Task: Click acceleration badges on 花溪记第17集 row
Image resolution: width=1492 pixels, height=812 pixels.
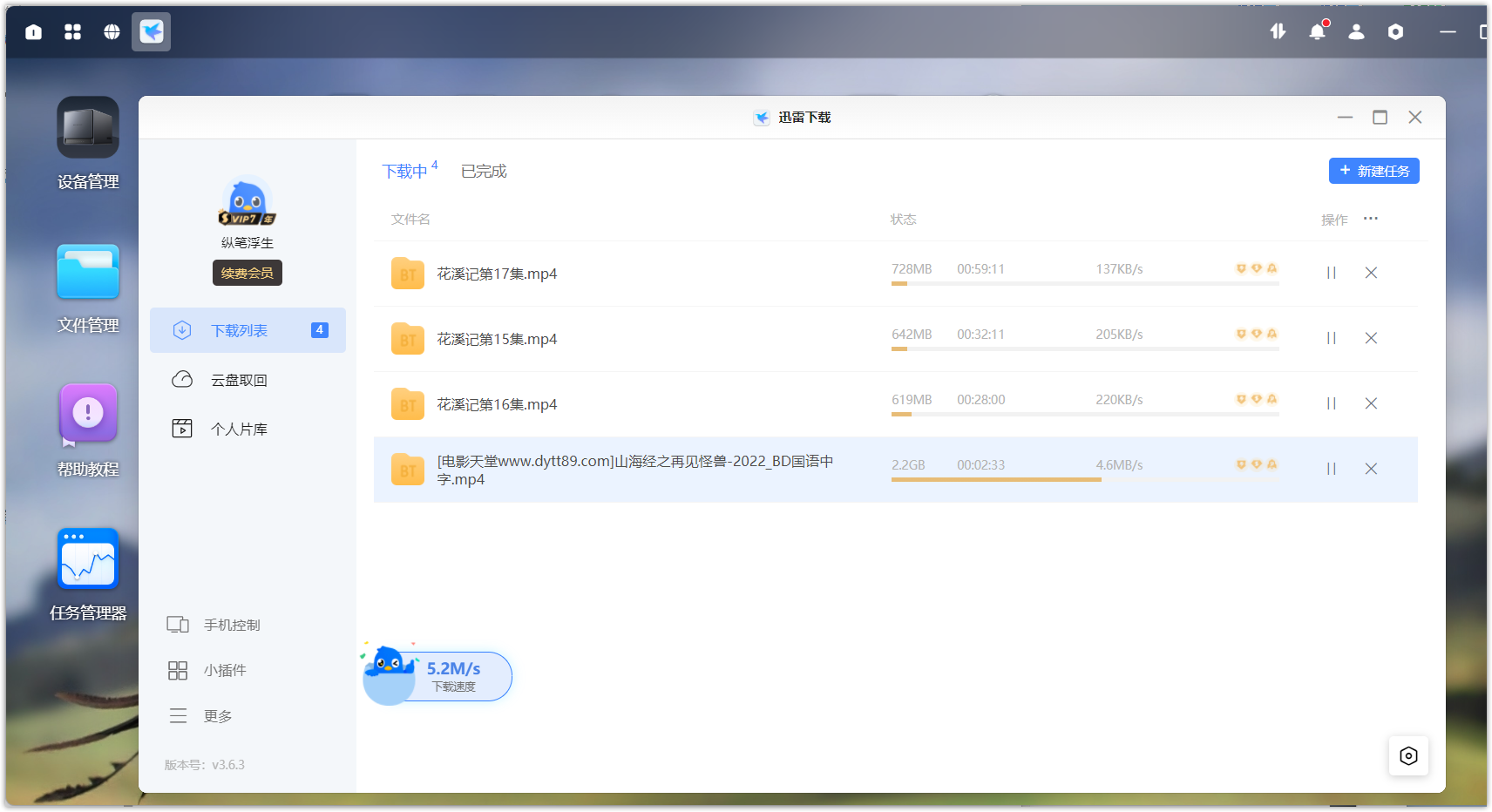Action: point(1257,268)
